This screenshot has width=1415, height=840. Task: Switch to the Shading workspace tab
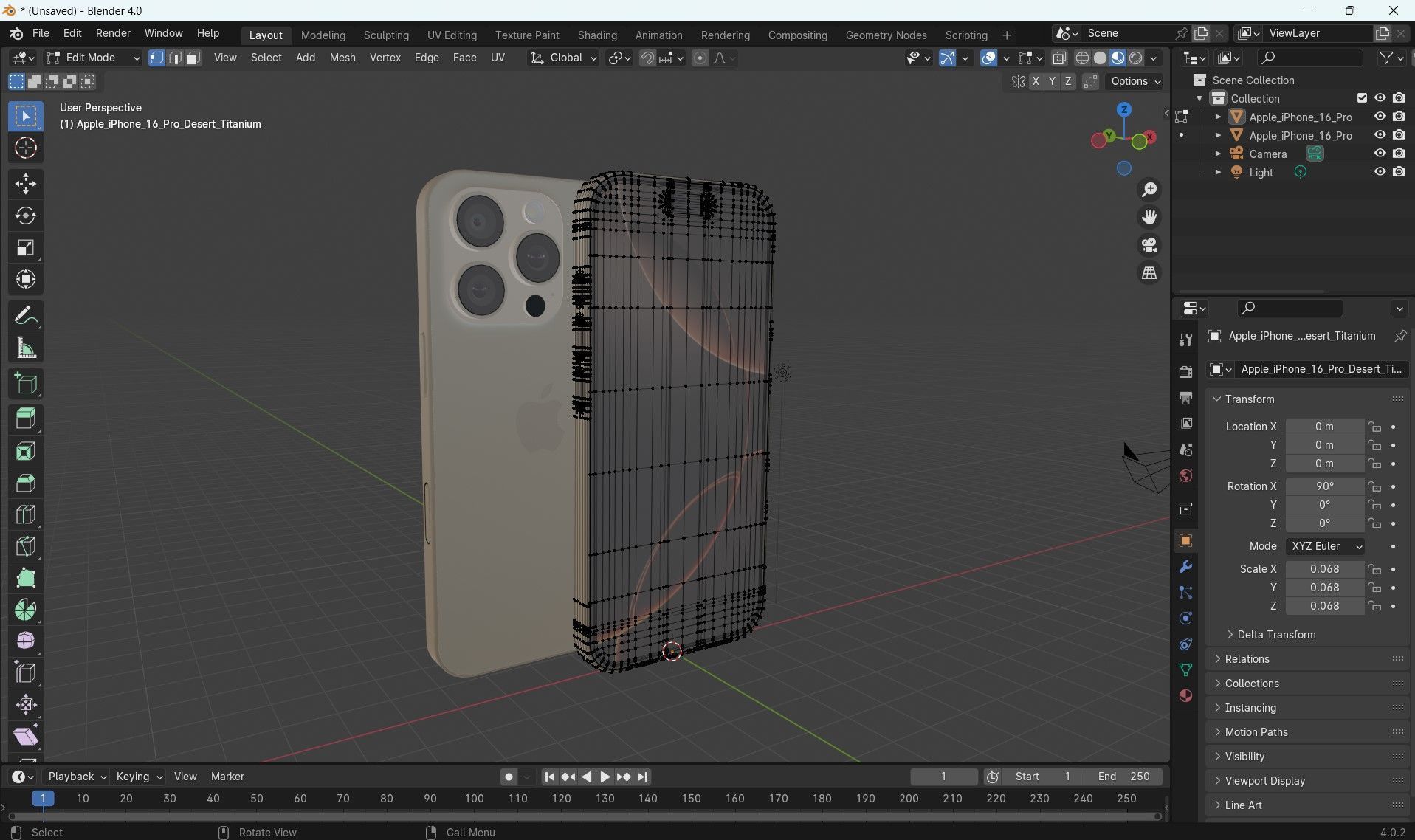(x=597, y=35)
